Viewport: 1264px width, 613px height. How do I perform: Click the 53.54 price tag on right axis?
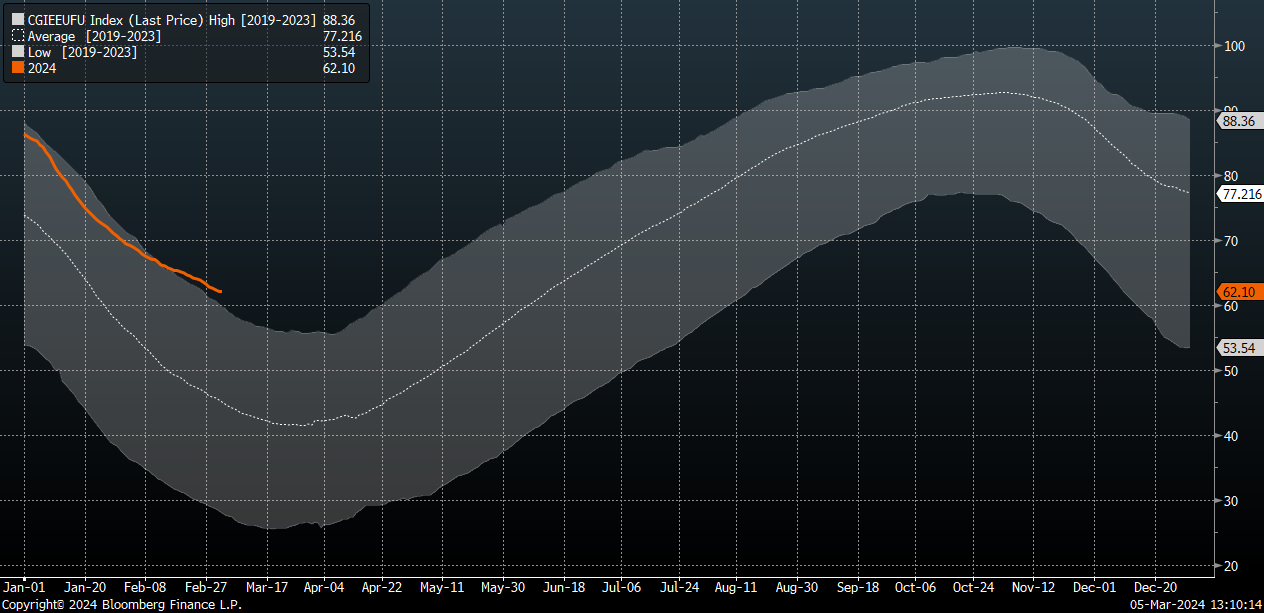point(1238,347)
